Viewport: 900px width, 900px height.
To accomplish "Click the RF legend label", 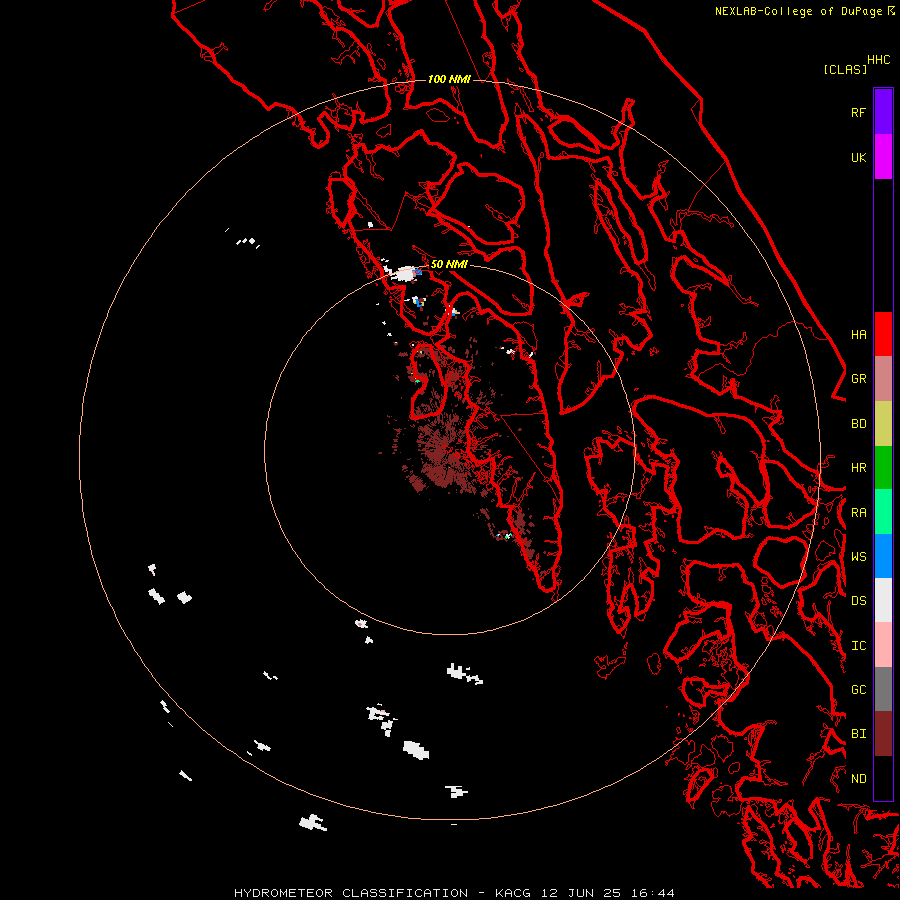I will point(858,112).
